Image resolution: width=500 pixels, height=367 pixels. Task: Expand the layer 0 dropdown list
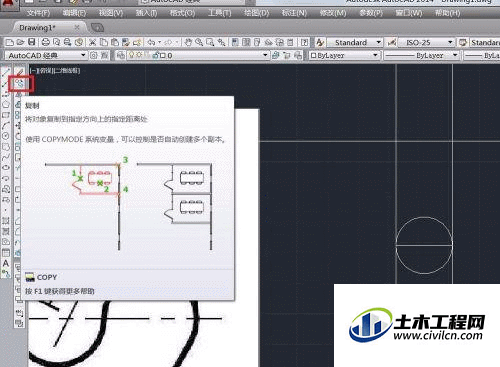coord(265,55)
